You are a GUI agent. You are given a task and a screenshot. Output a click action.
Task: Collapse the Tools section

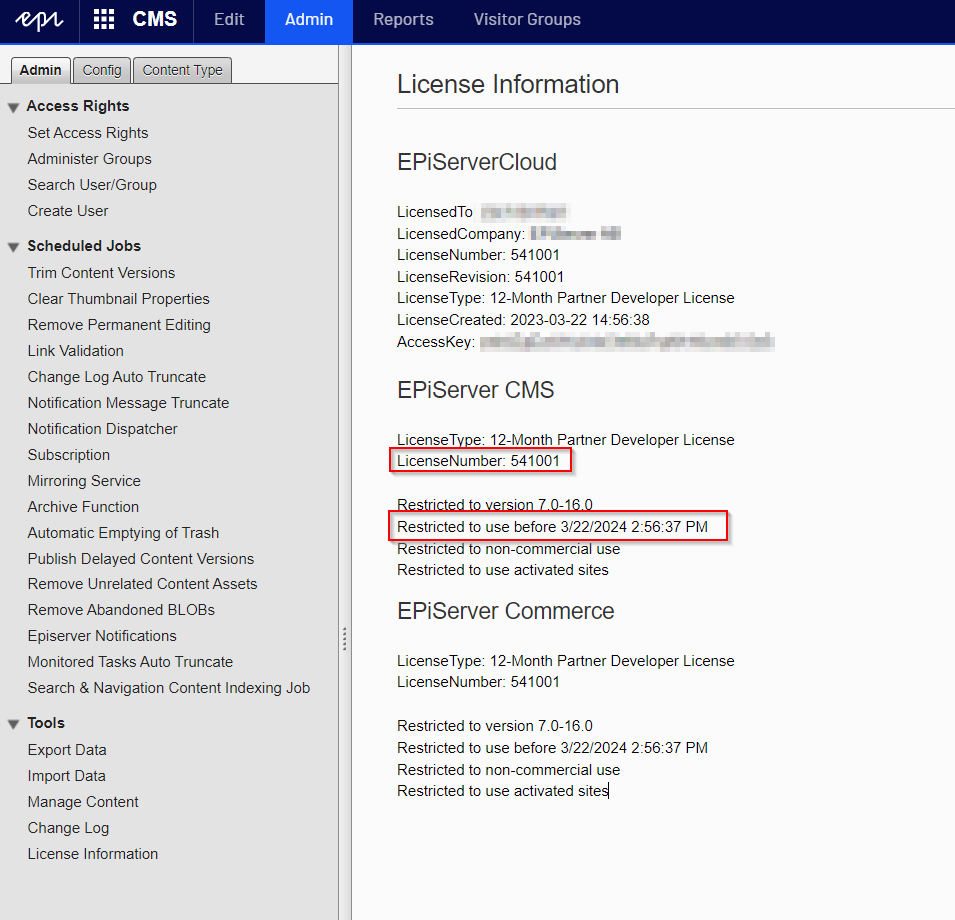point(13,725)
